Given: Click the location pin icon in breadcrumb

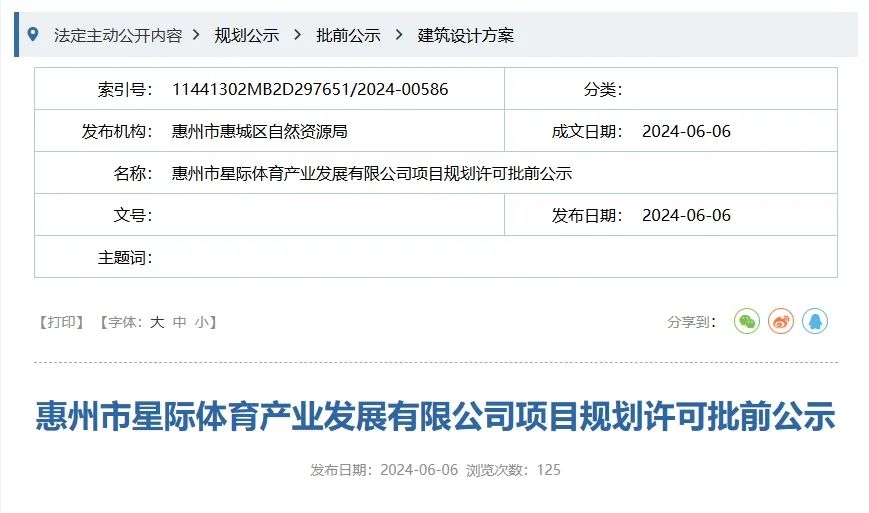Looking at the screenshot, I should pos(33,34).
